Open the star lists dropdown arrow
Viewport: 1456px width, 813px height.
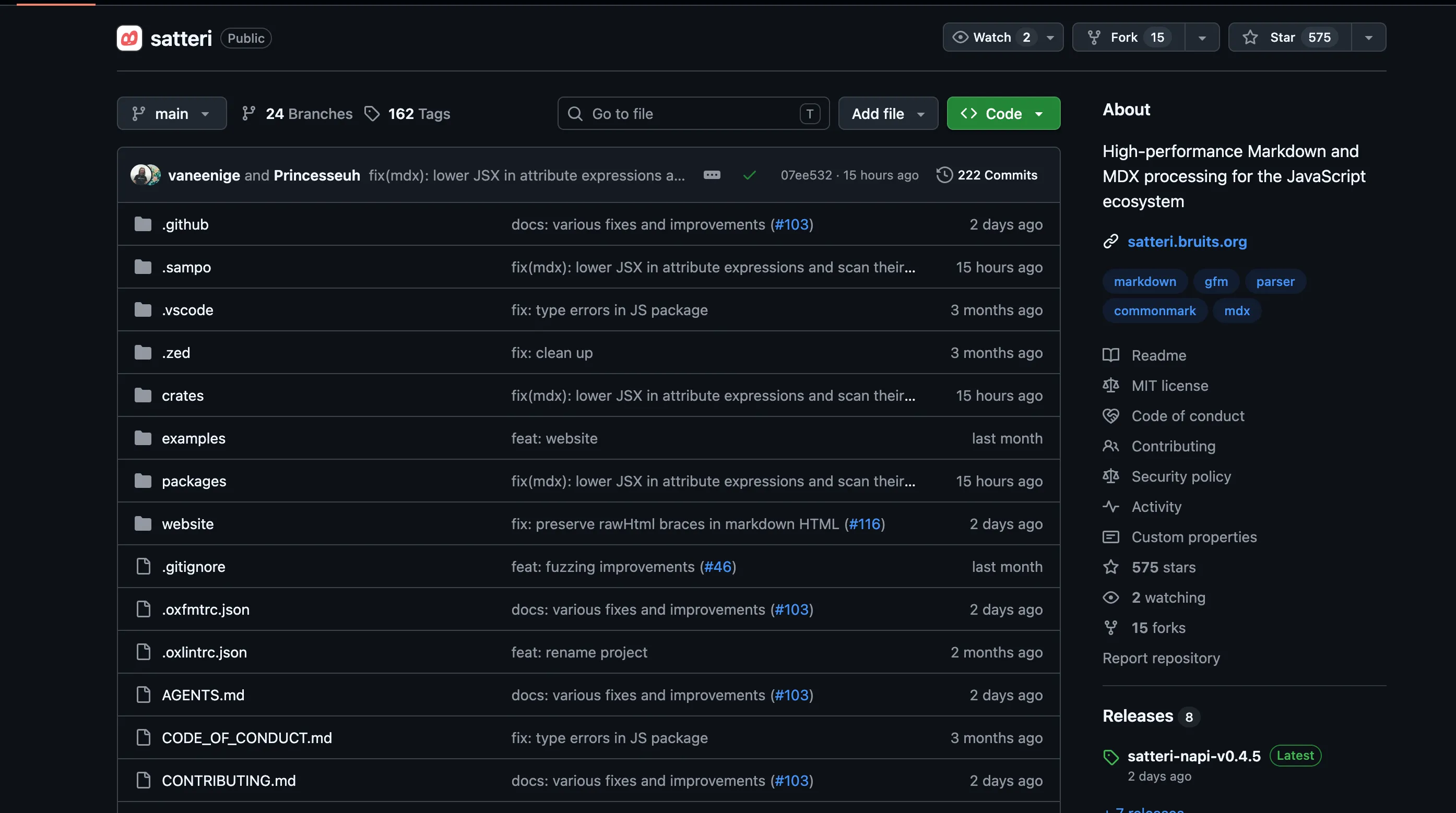tap(1369, 37)
